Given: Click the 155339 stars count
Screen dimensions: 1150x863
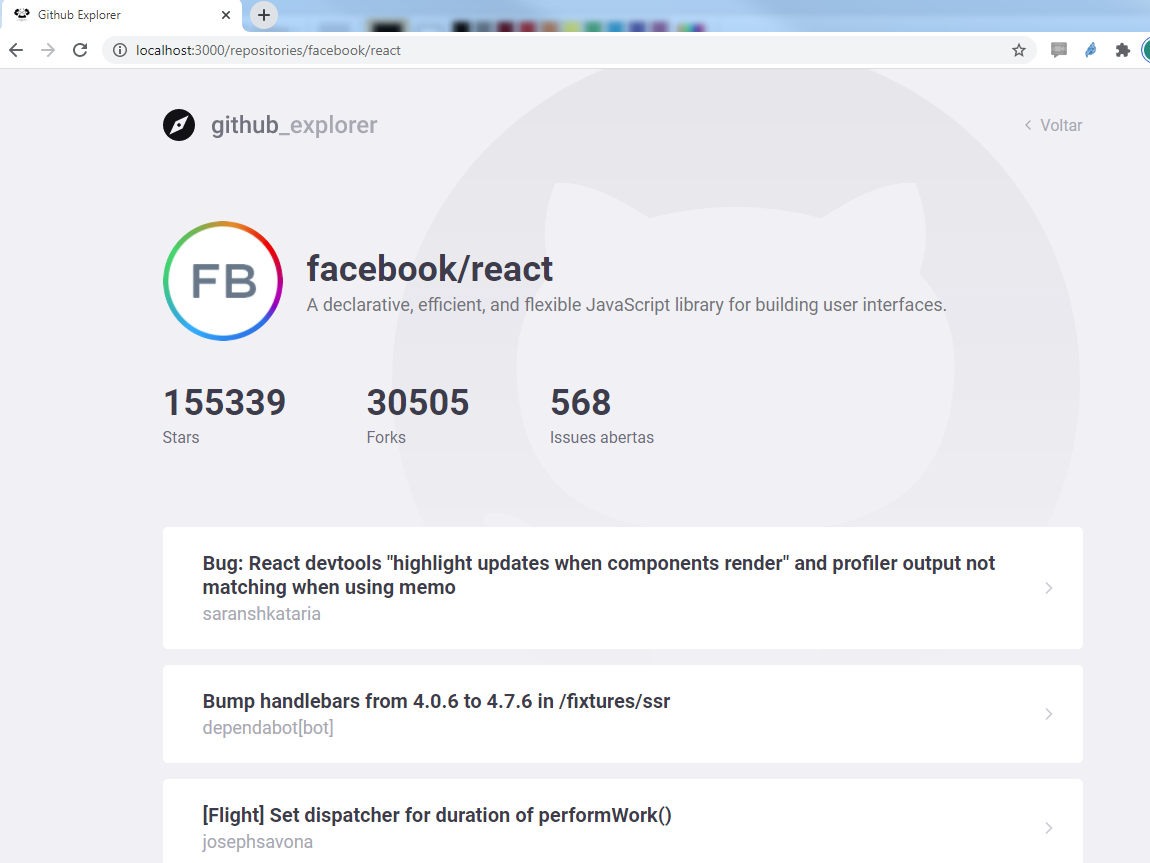Looking at the screenshot, I should [224, 403].
